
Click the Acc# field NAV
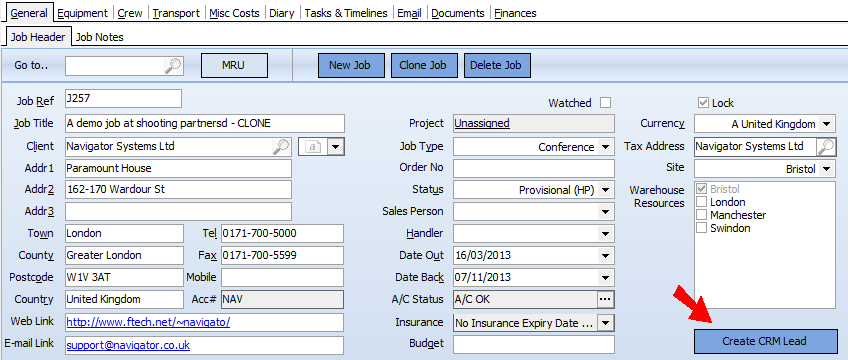[x=282, y=299]
